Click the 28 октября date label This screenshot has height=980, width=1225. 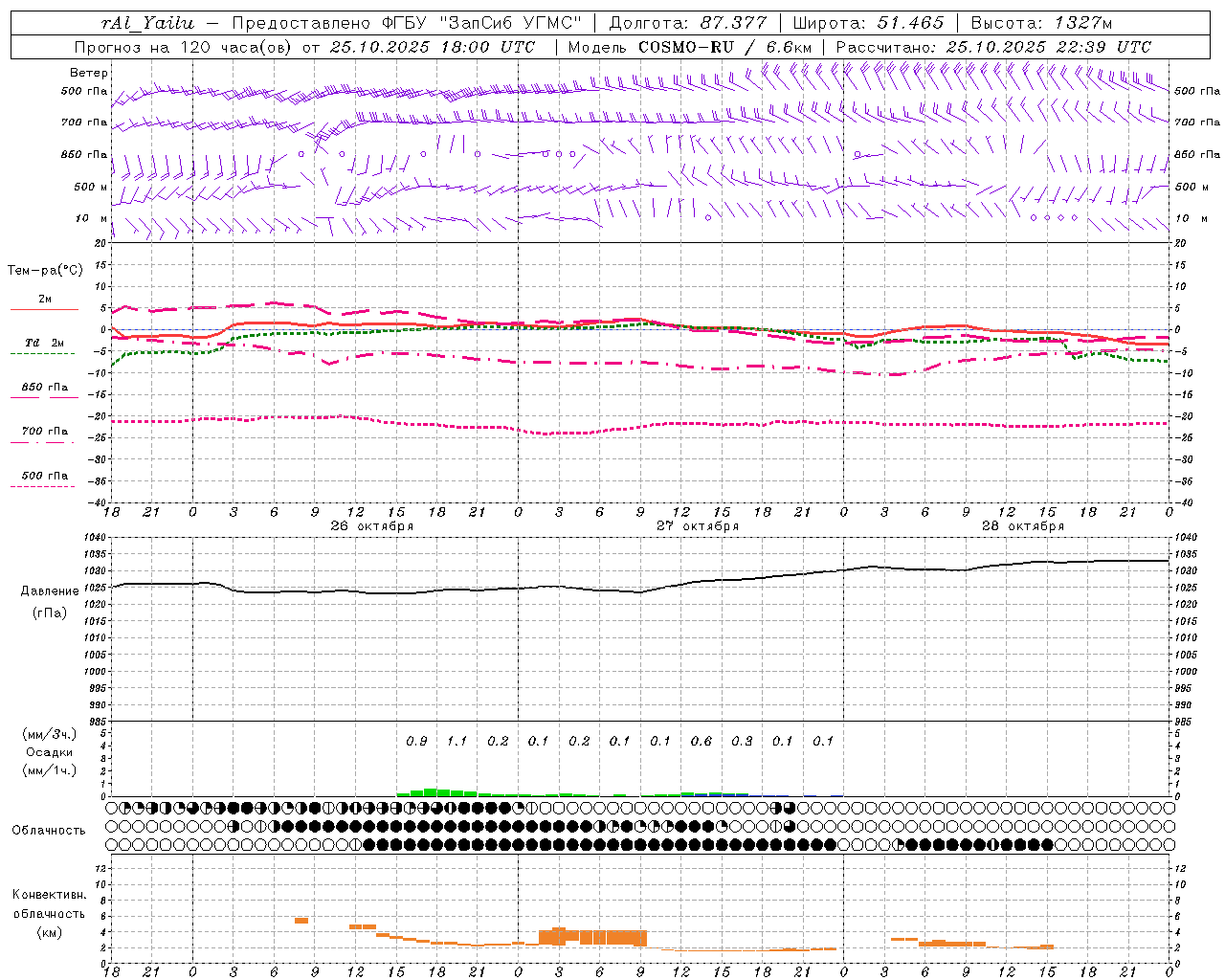point(1022,526)
